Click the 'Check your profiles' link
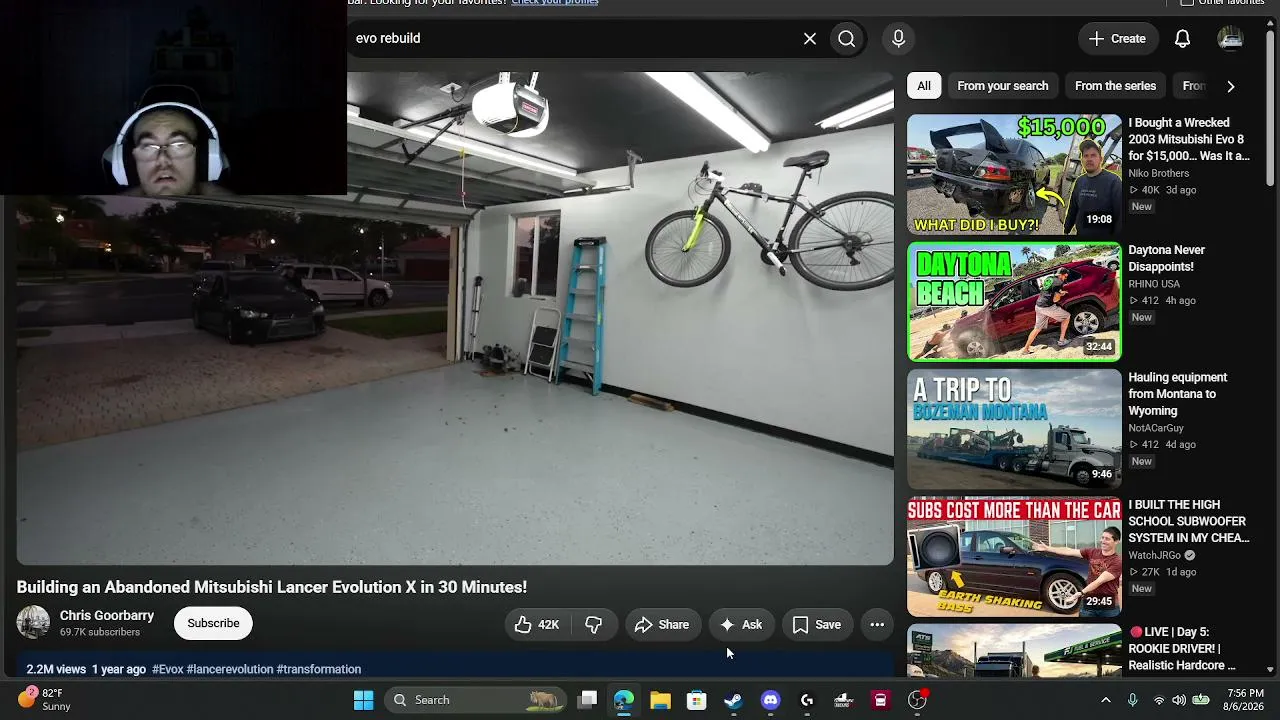1280x720 pixels. coord(555,3)
